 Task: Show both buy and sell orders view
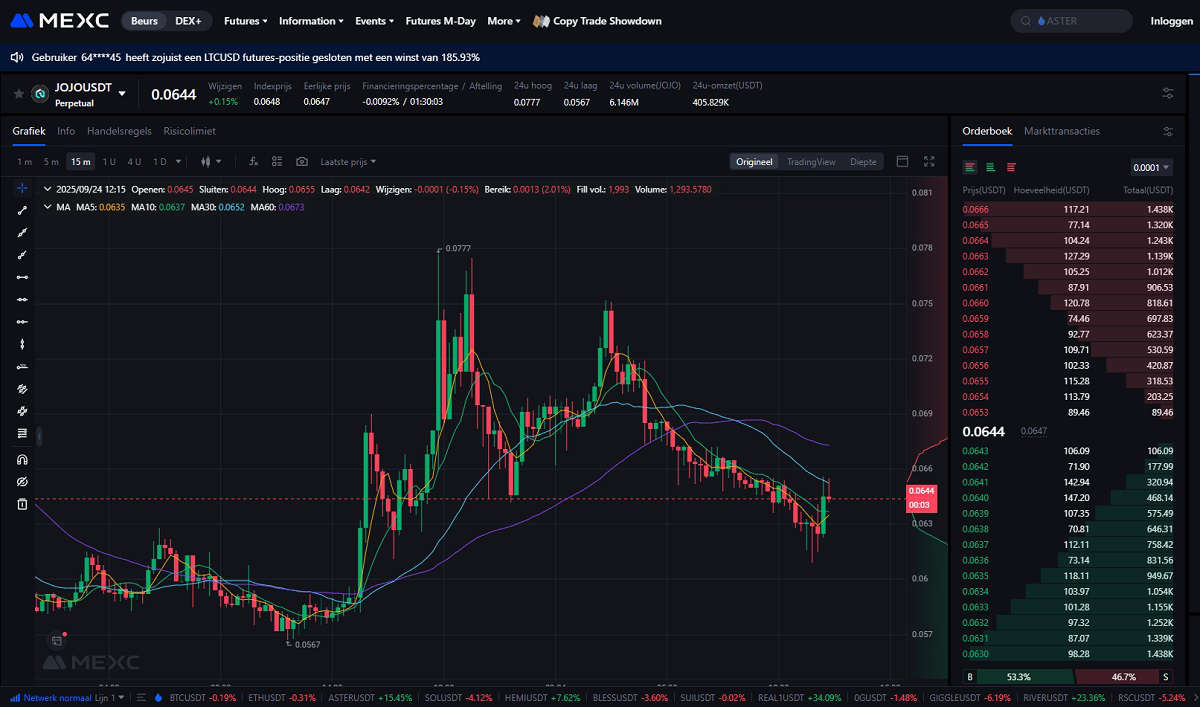pos(969,167)
